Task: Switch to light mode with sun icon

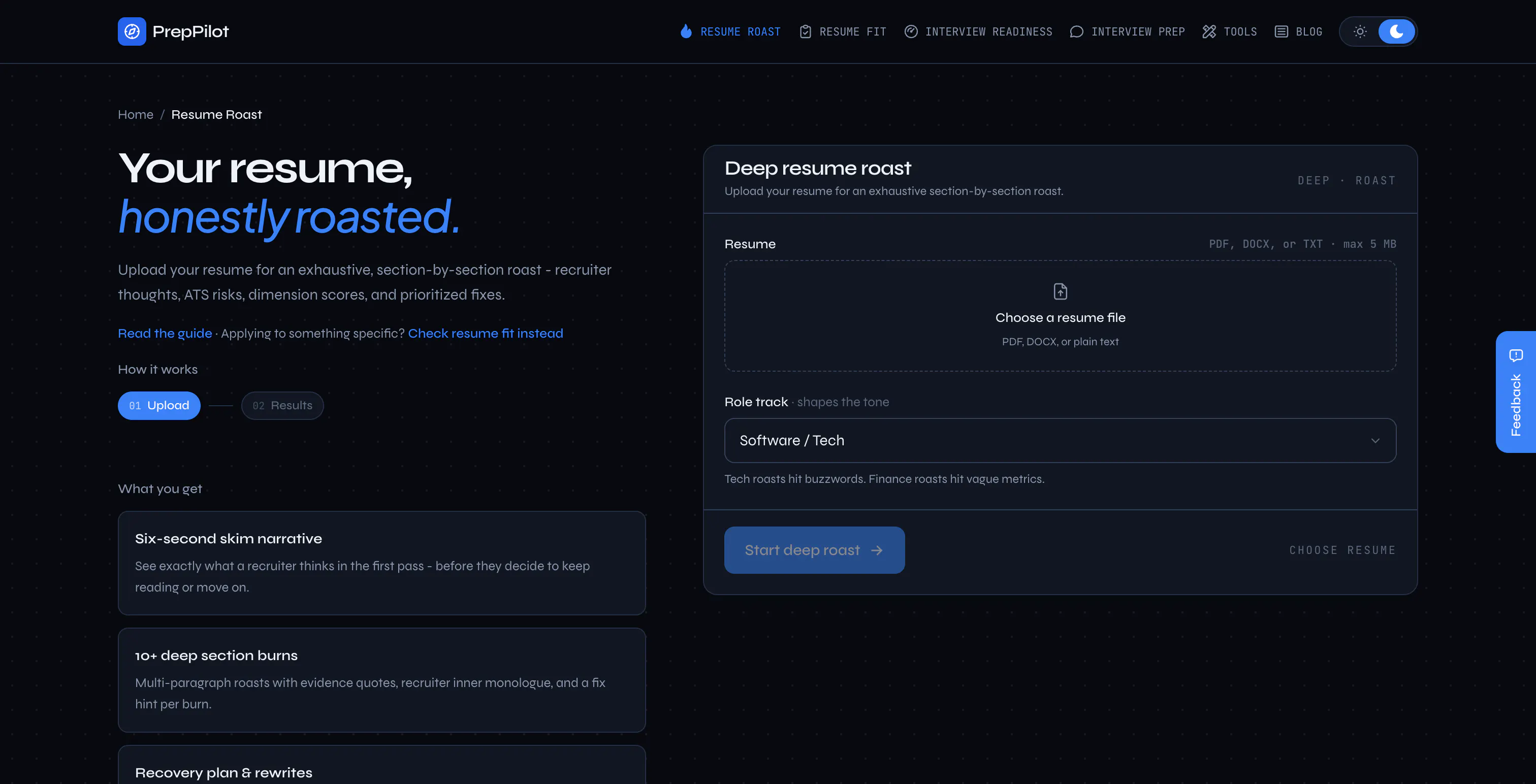Action: 1360,31
